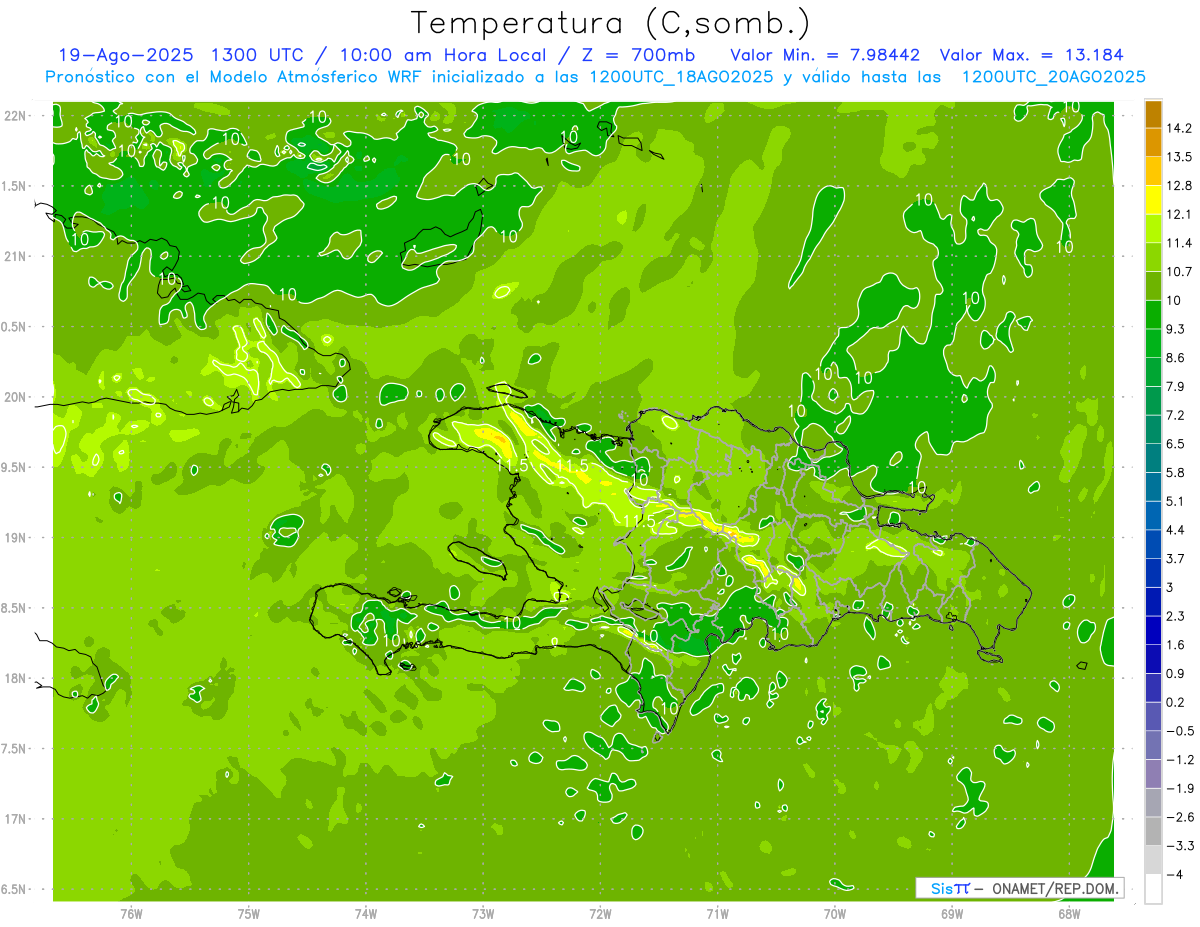Pick the blue swatch between 3.7 and 4.4
1200x927 pixels.
pos(1153,544)
